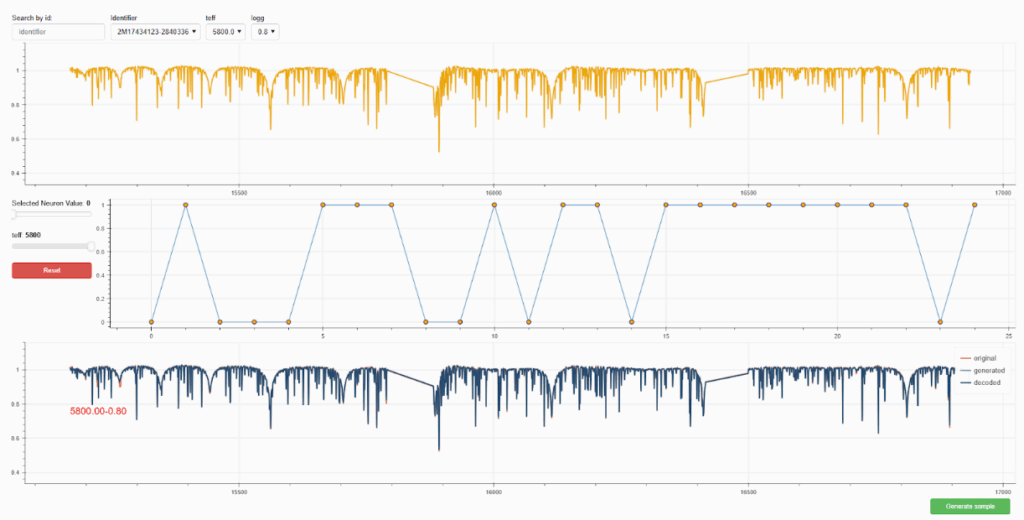
Task: Select neuron point at index 5
Action: [x=323, y=205]
